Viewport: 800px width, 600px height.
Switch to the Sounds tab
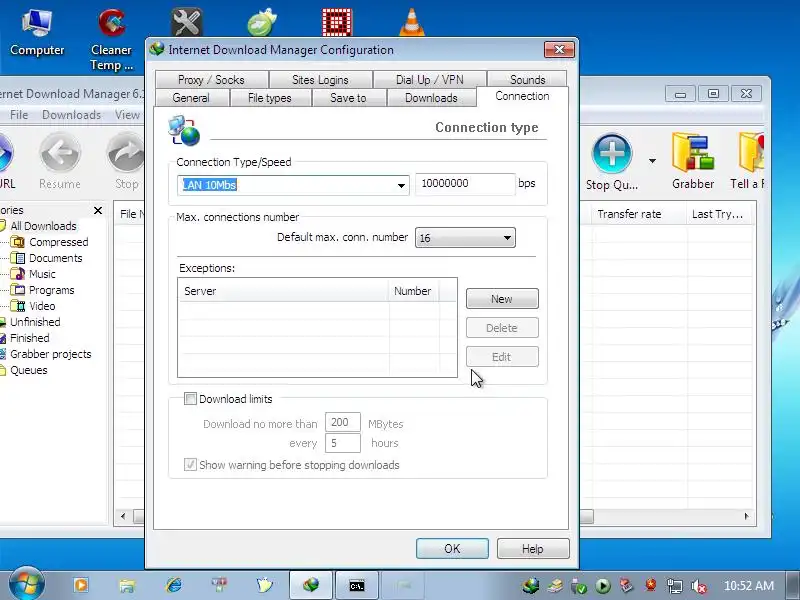[528, 80]
